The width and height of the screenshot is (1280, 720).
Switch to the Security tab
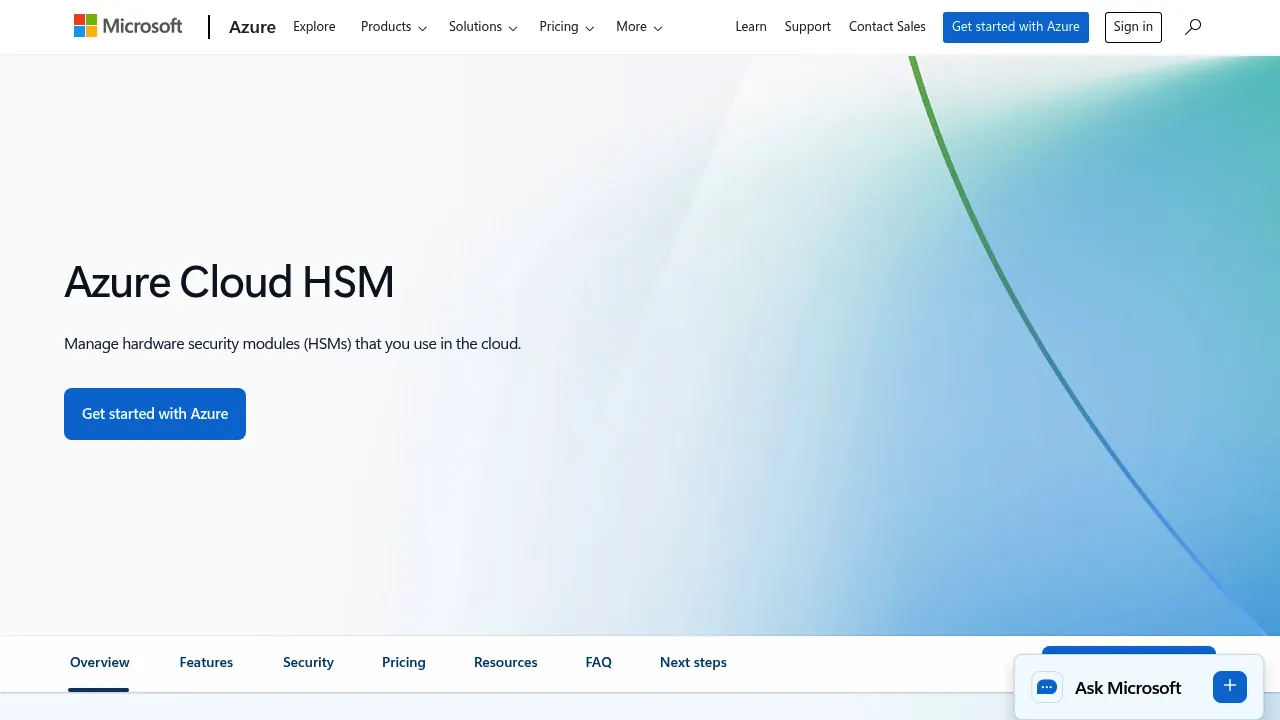click(308, 662)
